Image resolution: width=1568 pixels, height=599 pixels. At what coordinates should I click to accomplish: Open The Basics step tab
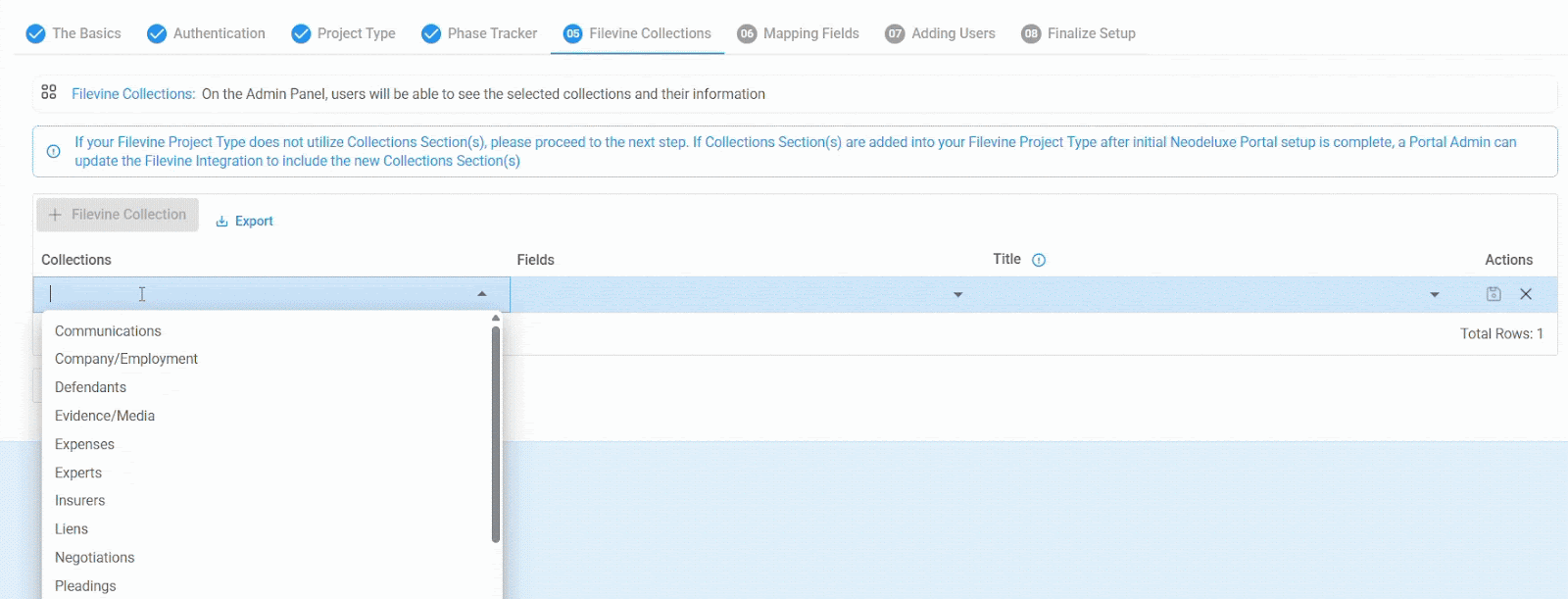(73, 34)
